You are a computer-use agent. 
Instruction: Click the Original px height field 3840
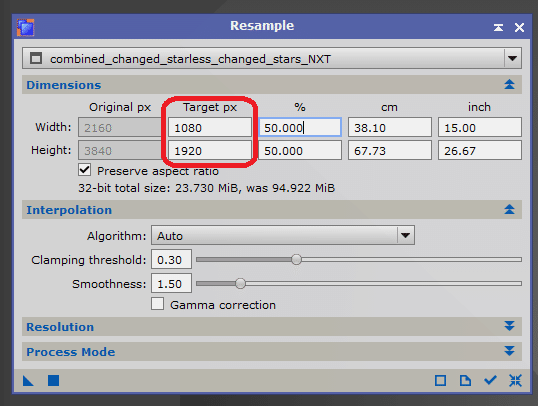pos(120,150)
